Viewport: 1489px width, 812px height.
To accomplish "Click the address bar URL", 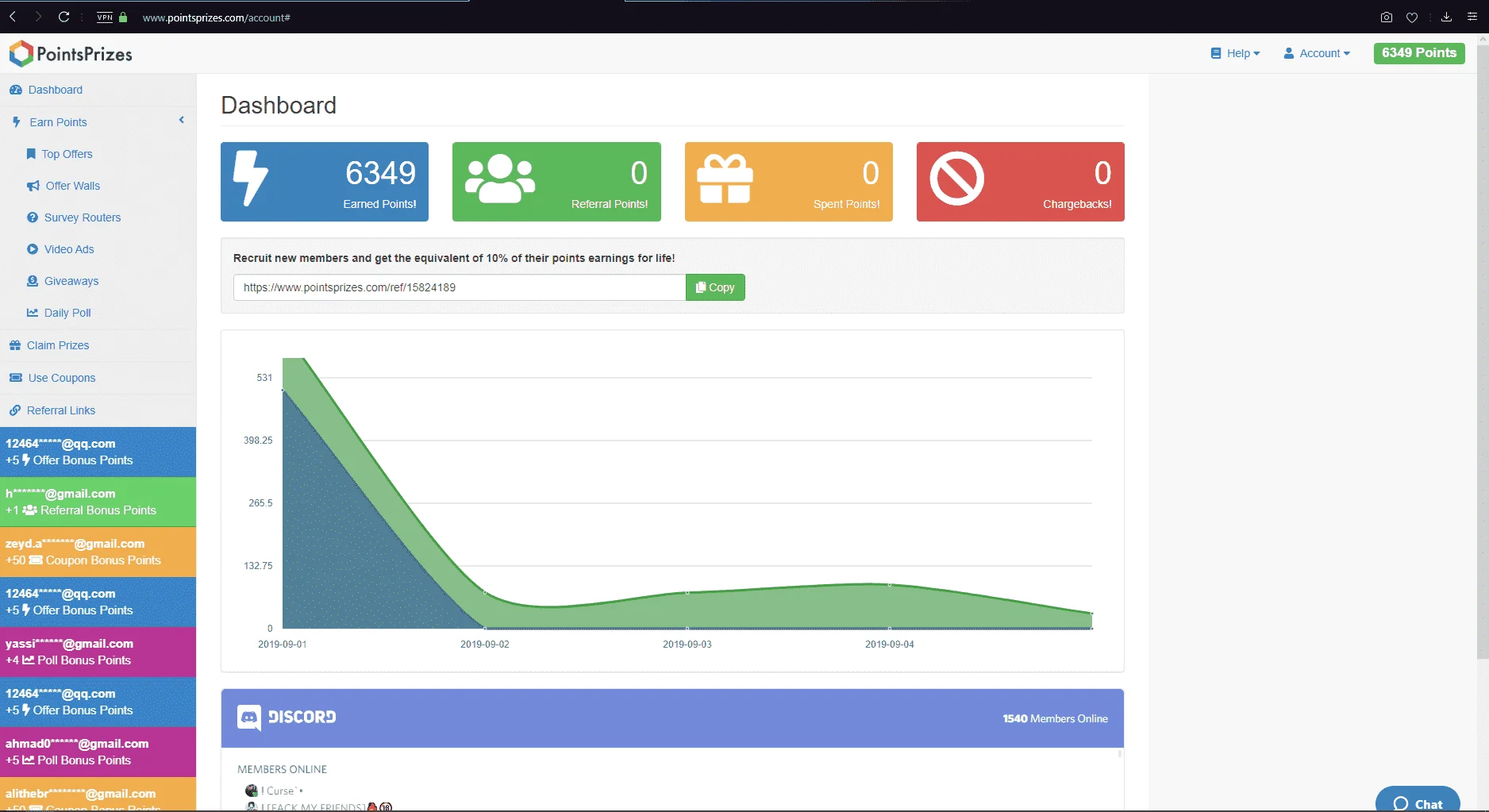I will point(216,17).
